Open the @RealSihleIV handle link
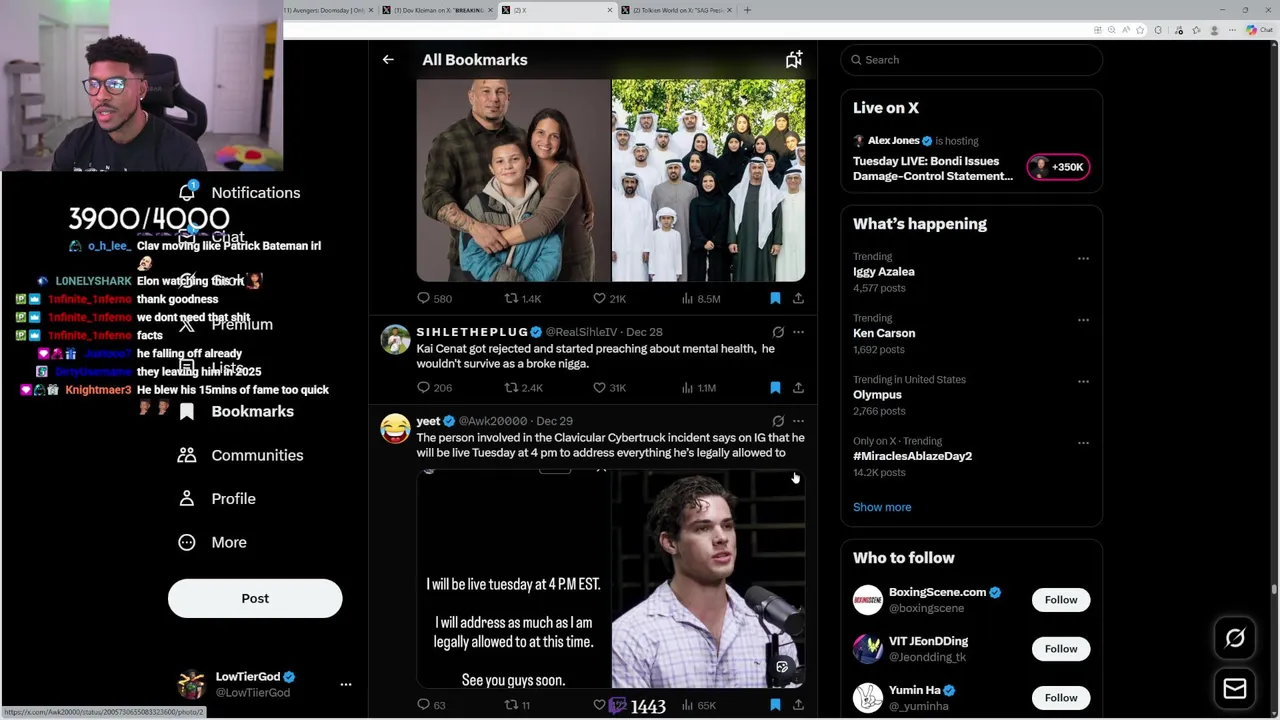The image size is (1280, 720). [581, 332]
